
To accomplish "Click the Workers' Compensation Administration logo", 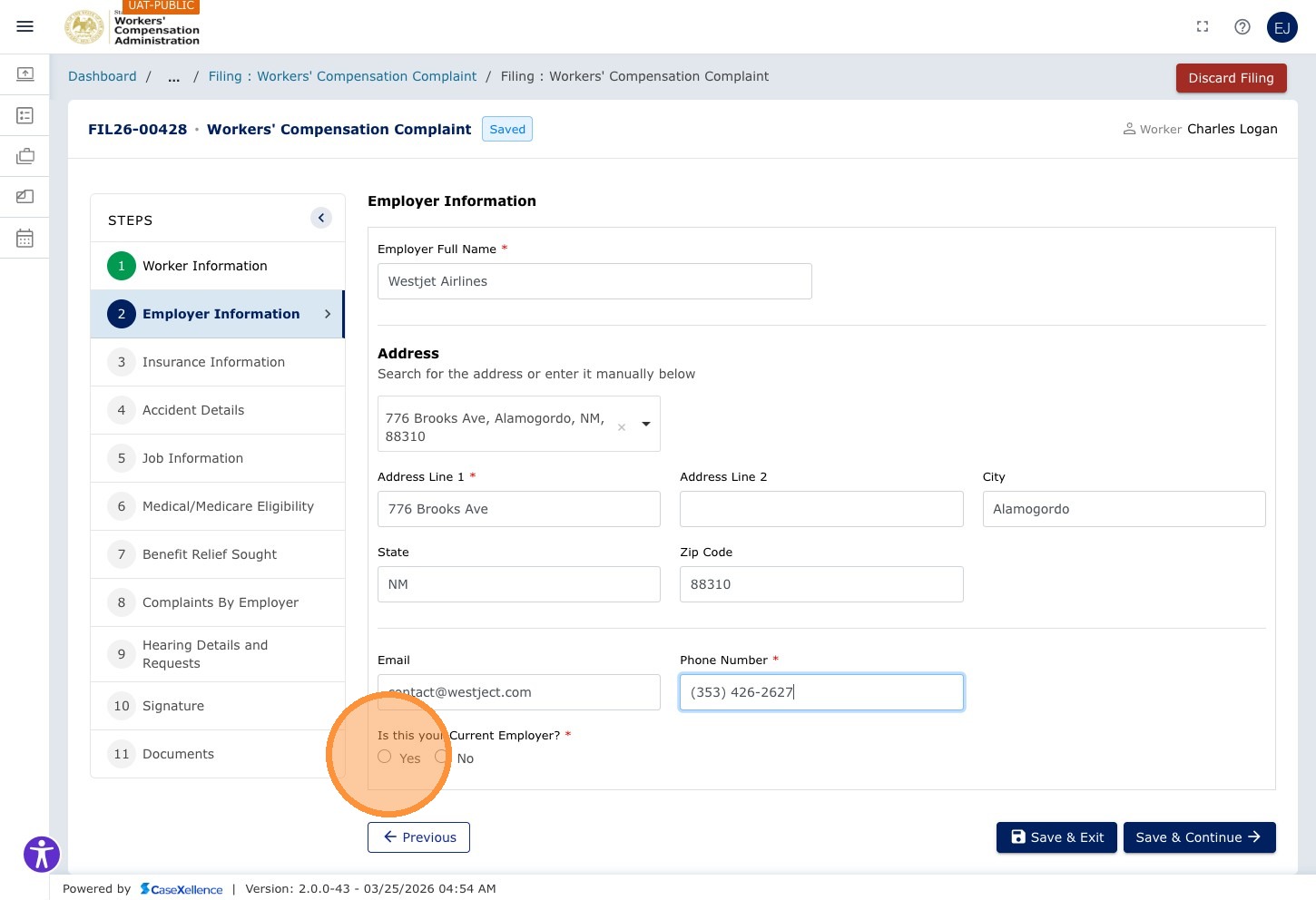I will (x=133, y=26).
